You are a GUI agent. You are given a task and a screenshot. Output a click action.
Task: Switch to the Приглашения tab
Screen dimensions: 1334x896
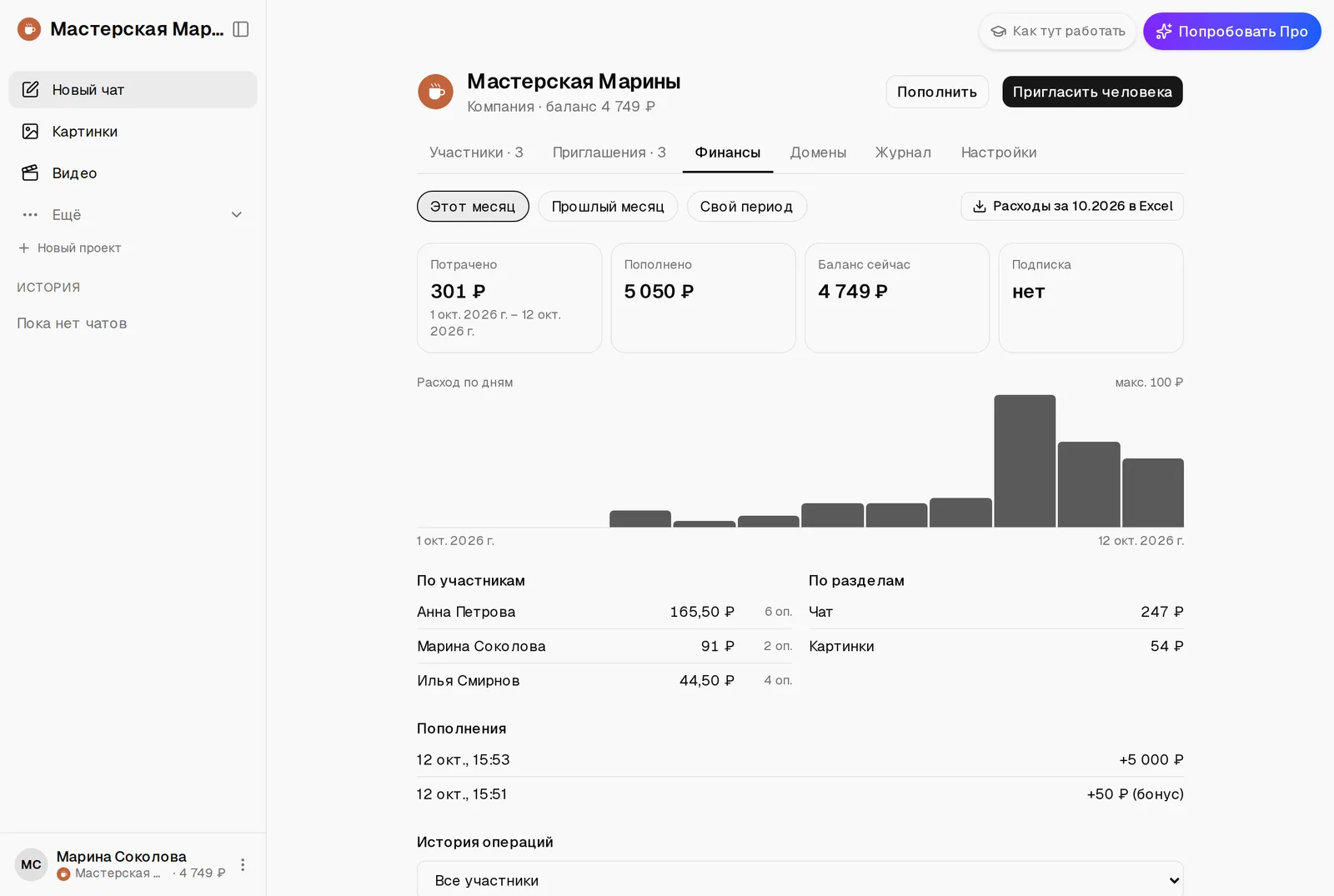point(609,153)
